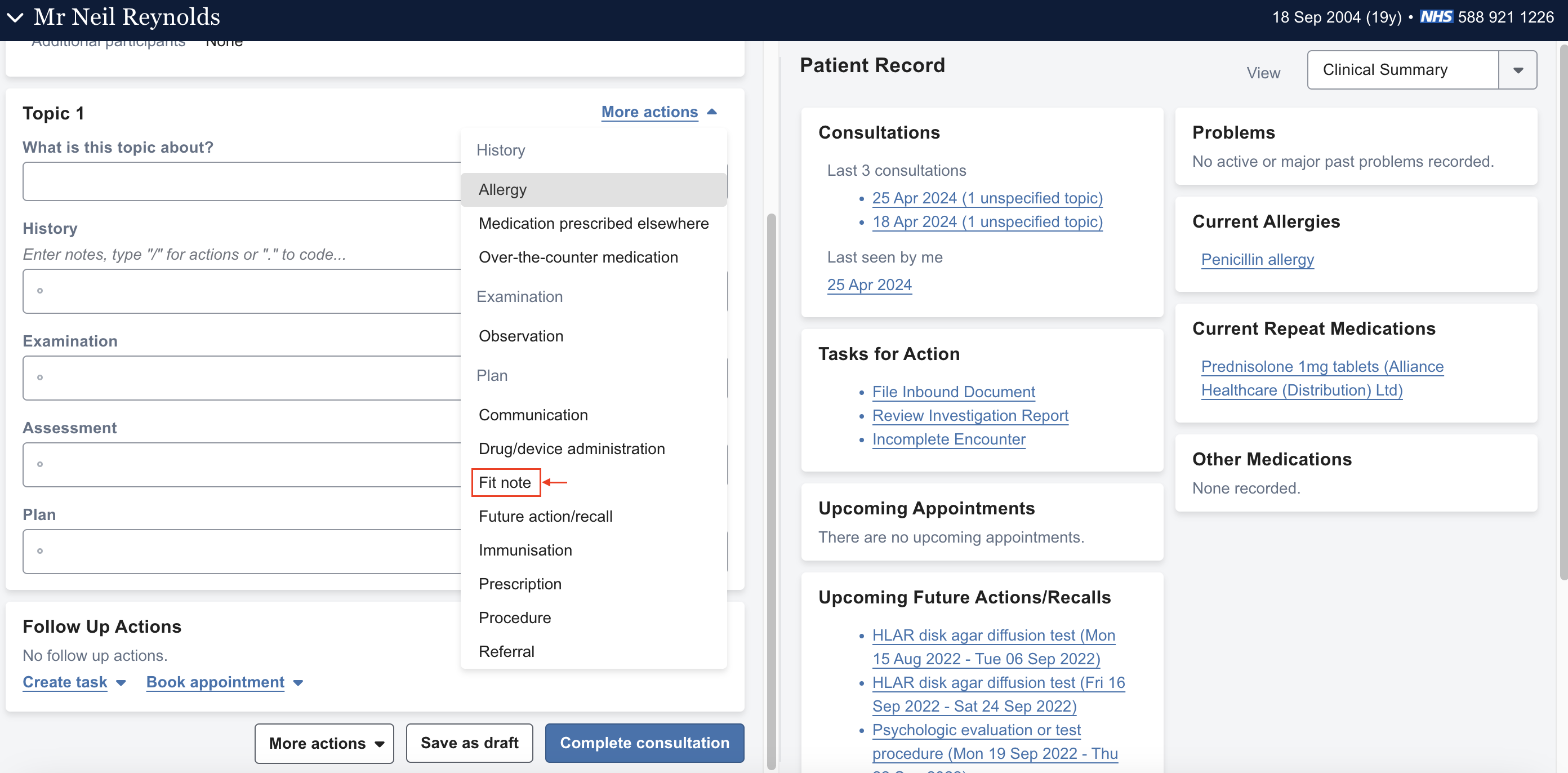The image size is (1568, 773).
Task: Click the Complete consultation button
Action: coord(644,743)
